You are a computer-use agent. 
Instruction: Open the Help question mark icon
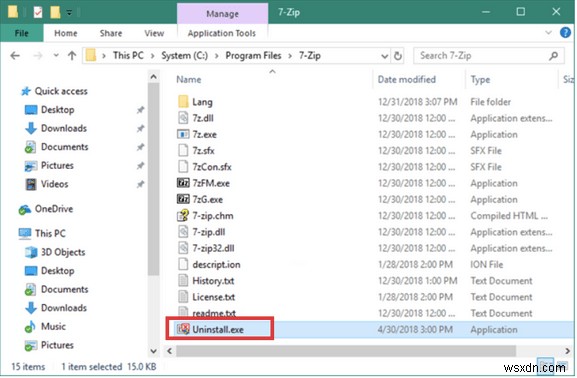(565, 33)
